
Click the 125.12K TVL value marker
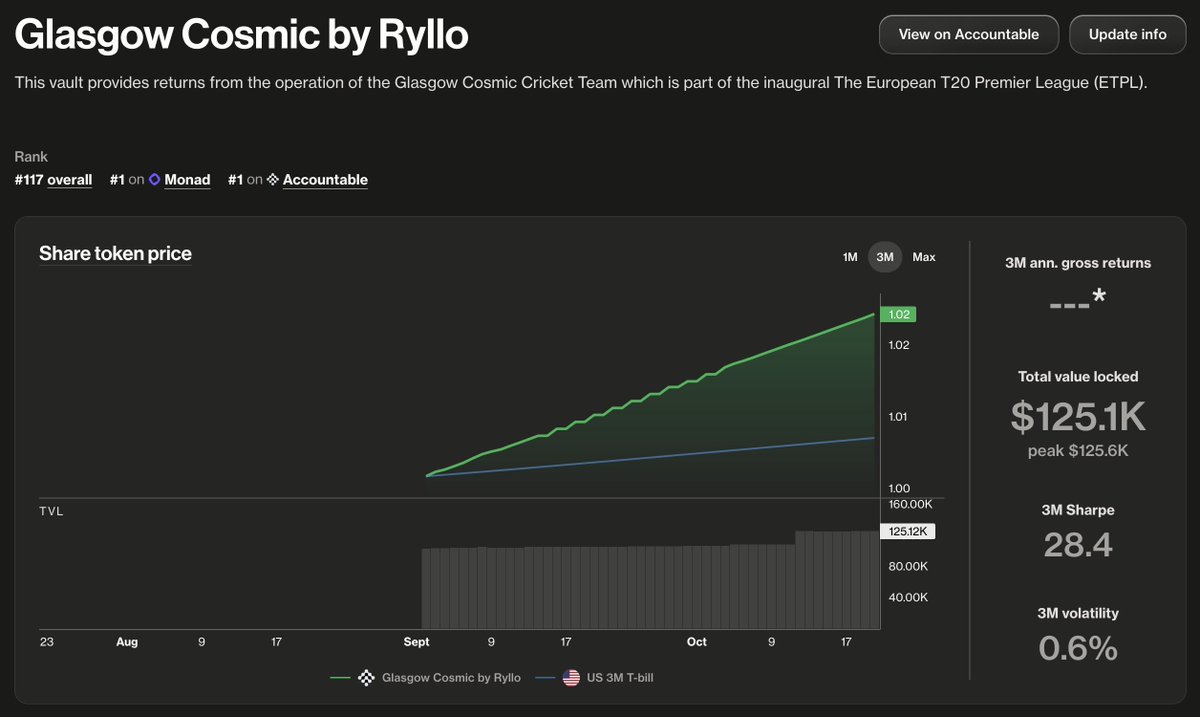coord(907,532)
